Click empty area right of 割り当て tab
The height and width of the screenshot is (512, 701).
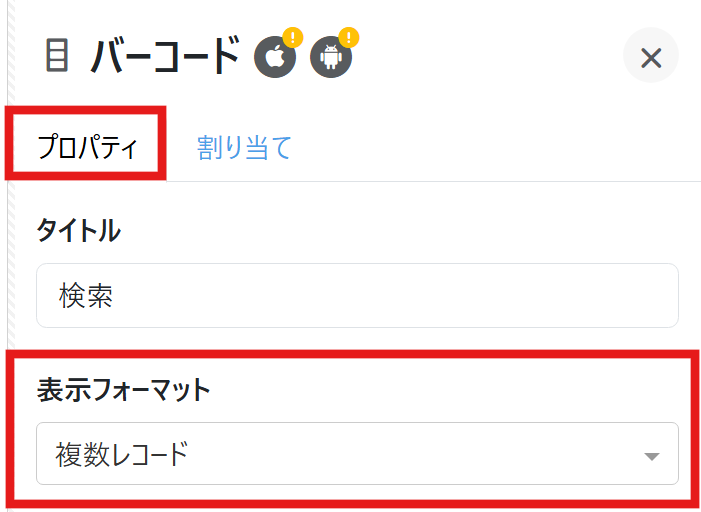pos(480,147)
